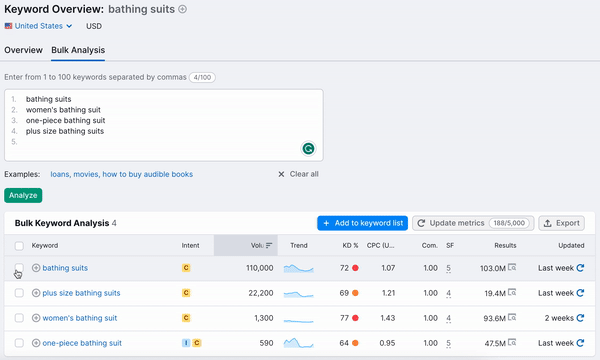Click the Results column header

point(505,246)
